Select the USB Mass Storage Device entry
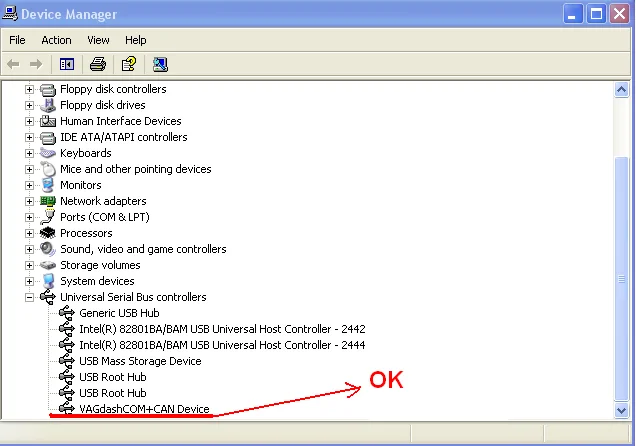This screenshot has width=636, height=446. [140, 361]
